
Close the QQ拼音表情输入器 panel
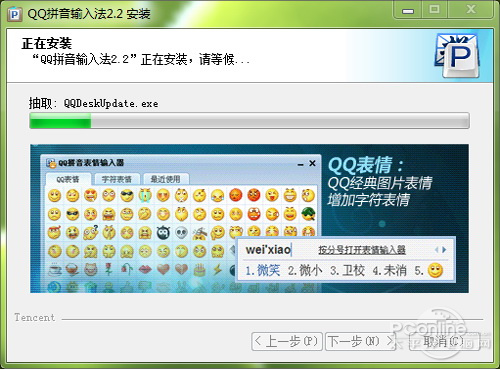click(x=312, y=163)
